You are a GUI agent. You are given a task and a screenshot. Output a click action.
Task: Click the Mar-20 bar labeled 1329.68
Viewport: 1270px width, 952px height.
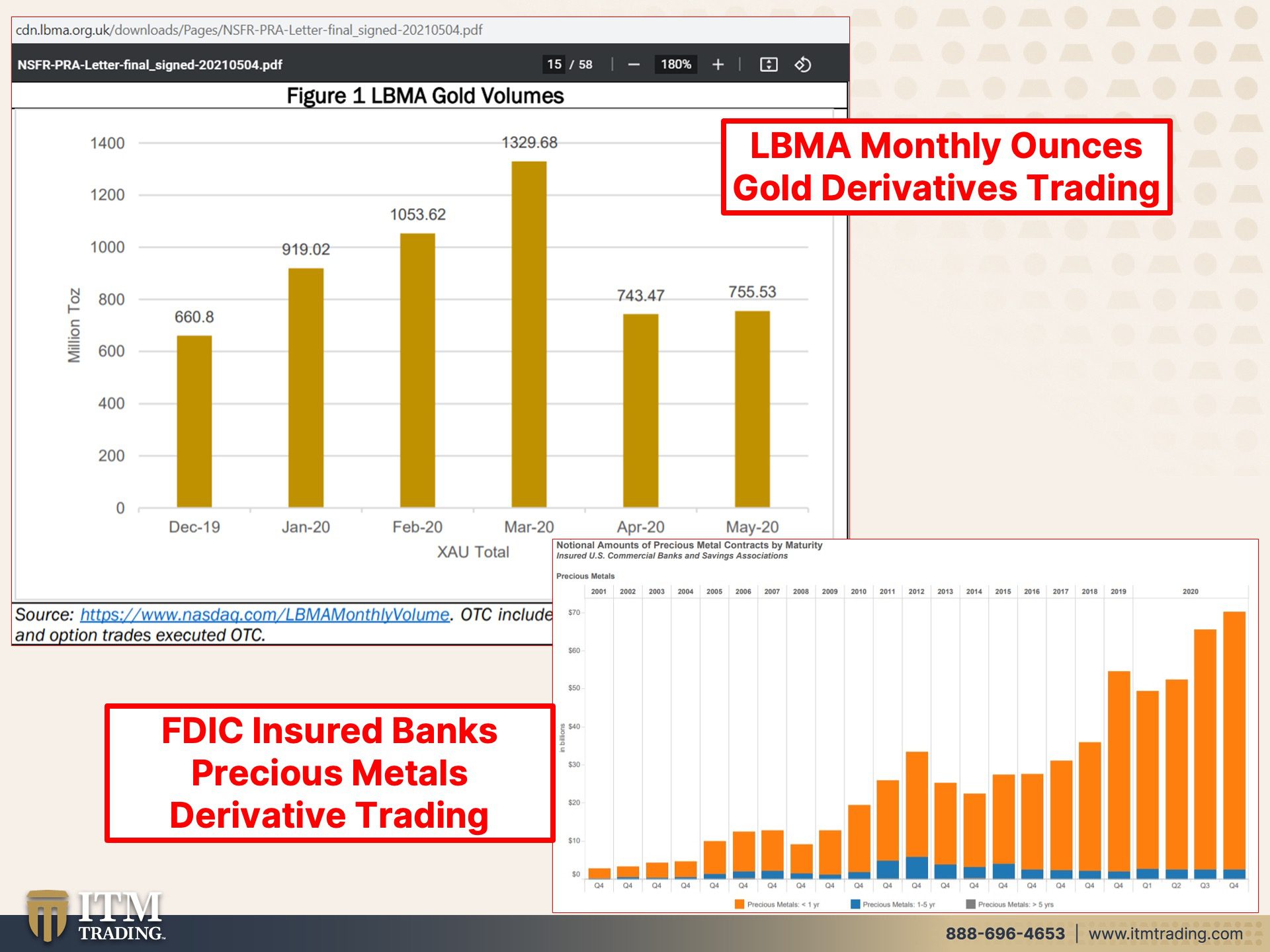[529, 334]
